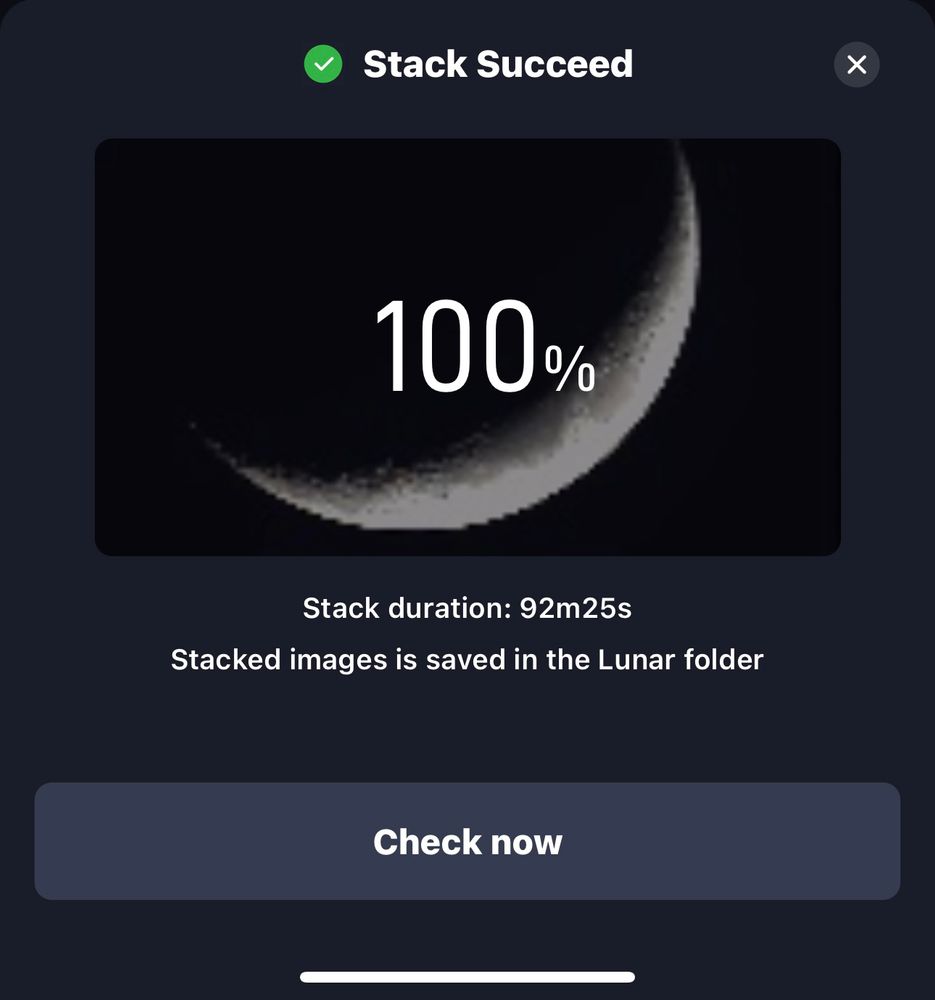Tap the 92m25s duration value

coord(576,608)
